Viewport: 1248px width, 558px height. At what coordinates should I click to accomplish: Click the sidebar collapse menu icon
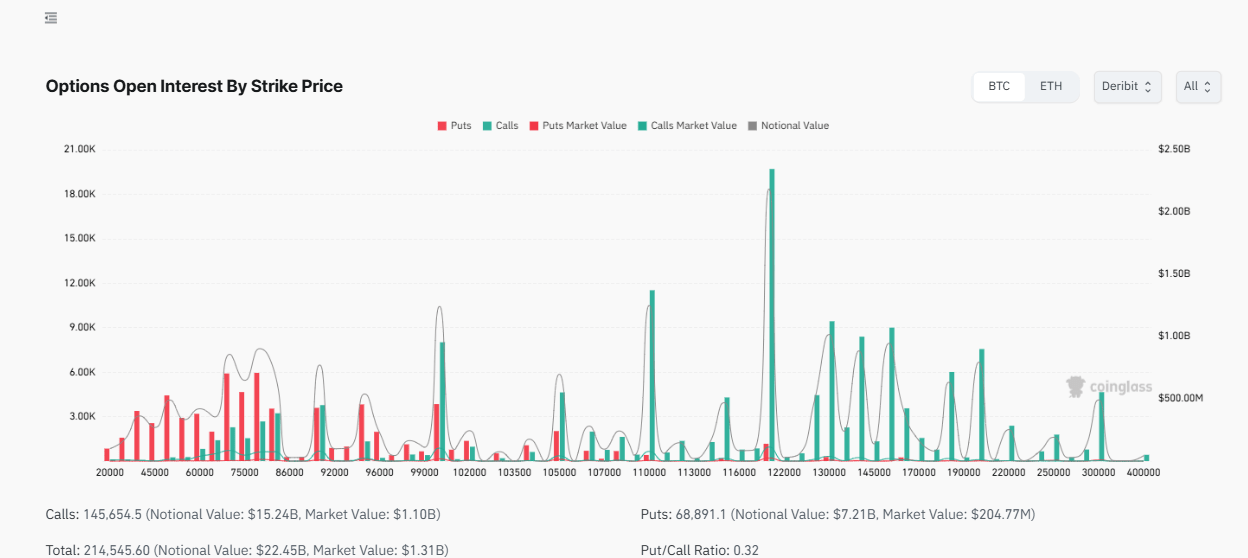click(51, 18)
